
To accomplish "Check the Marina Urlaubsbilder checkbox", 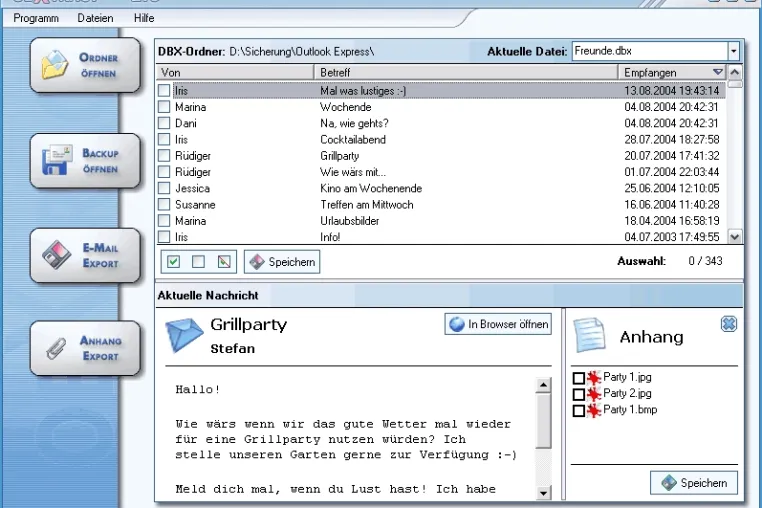I will pyautogui.click(x=164, y=221).
